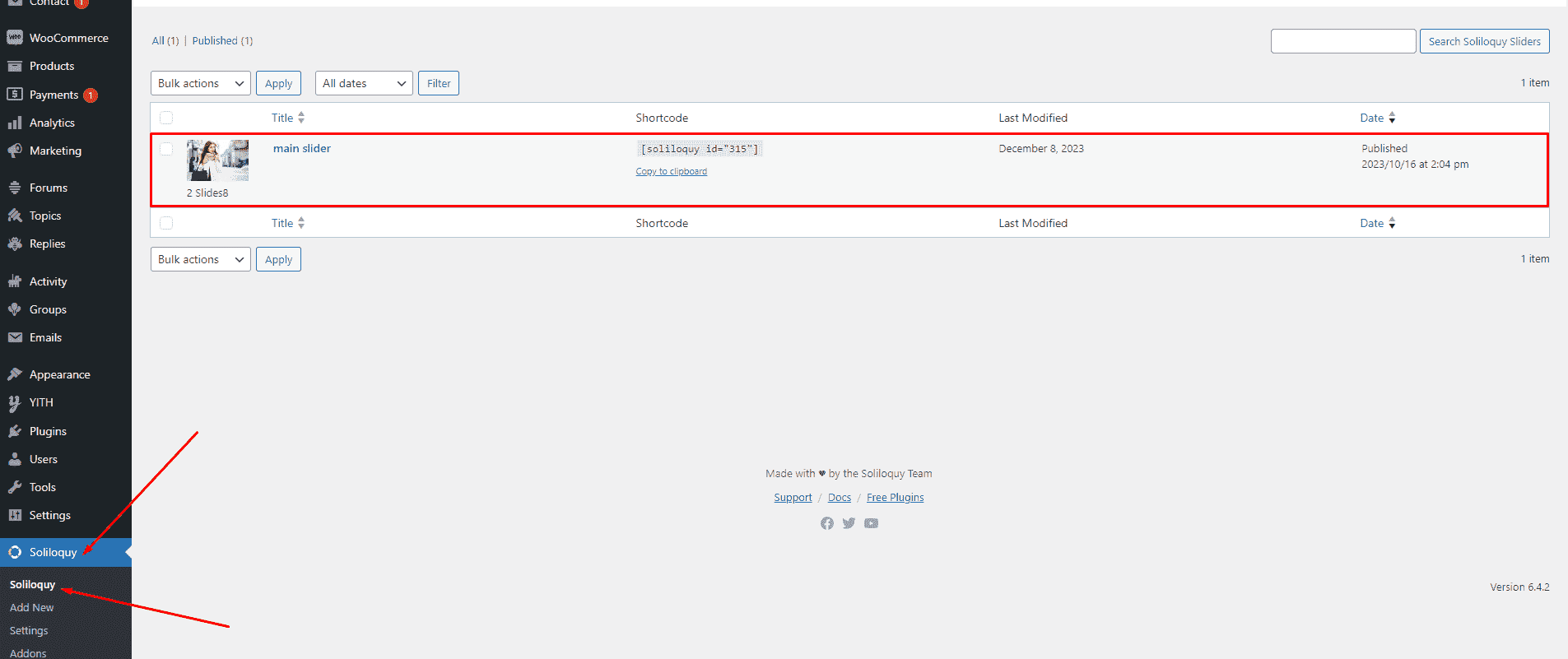Click the main slider thumbnail image
The image size is (1568, 659).
pyautogui.click(x=217, y=160)
